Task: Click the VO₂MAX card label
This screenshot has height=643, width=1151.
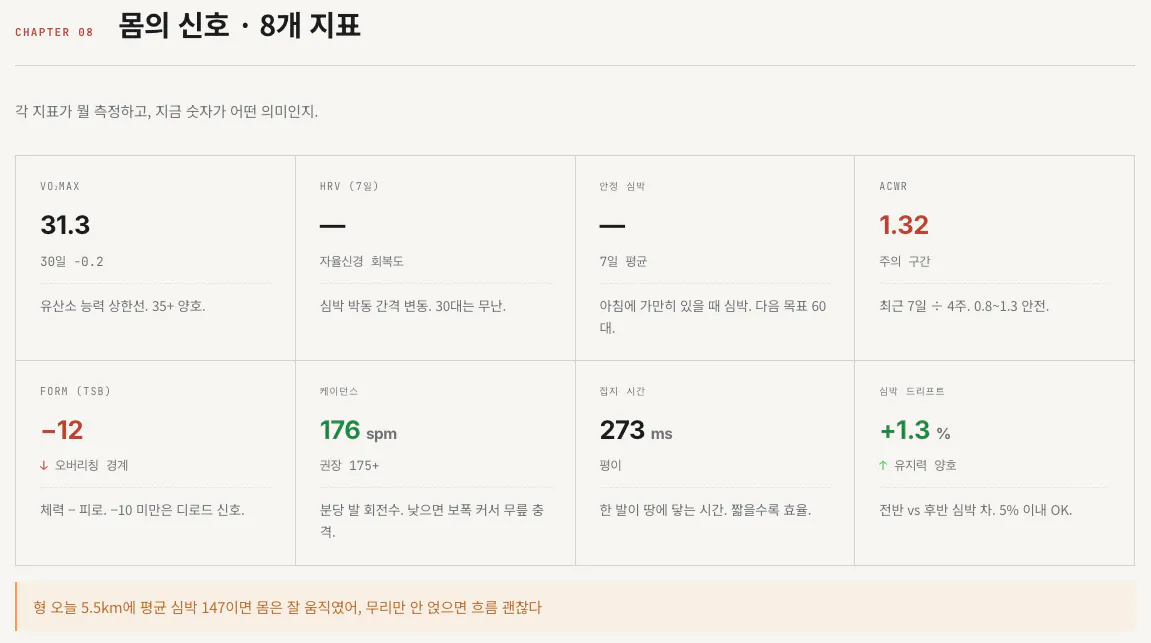Action: 60,186
